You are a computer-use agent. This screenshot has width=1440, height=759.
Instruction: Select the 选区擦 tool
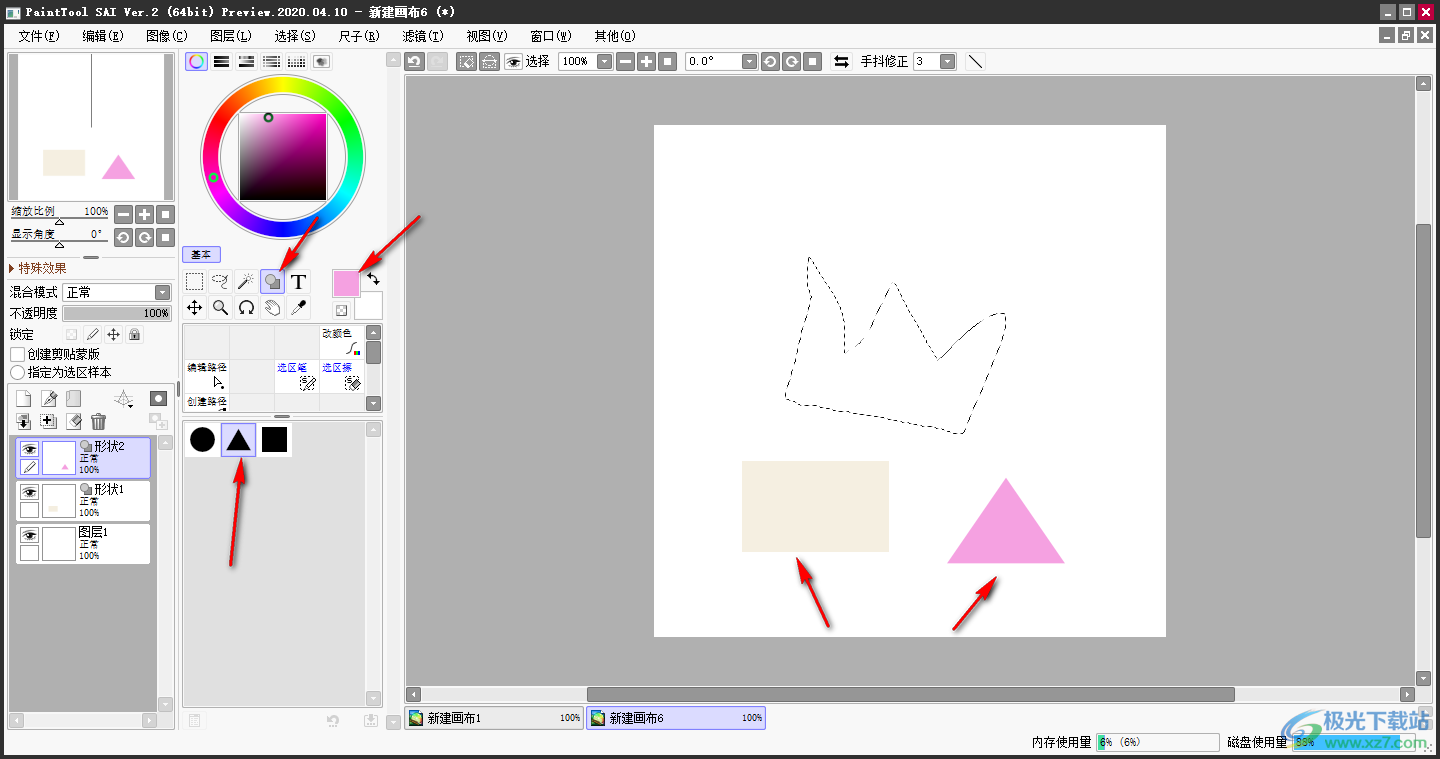click(341, 376)
